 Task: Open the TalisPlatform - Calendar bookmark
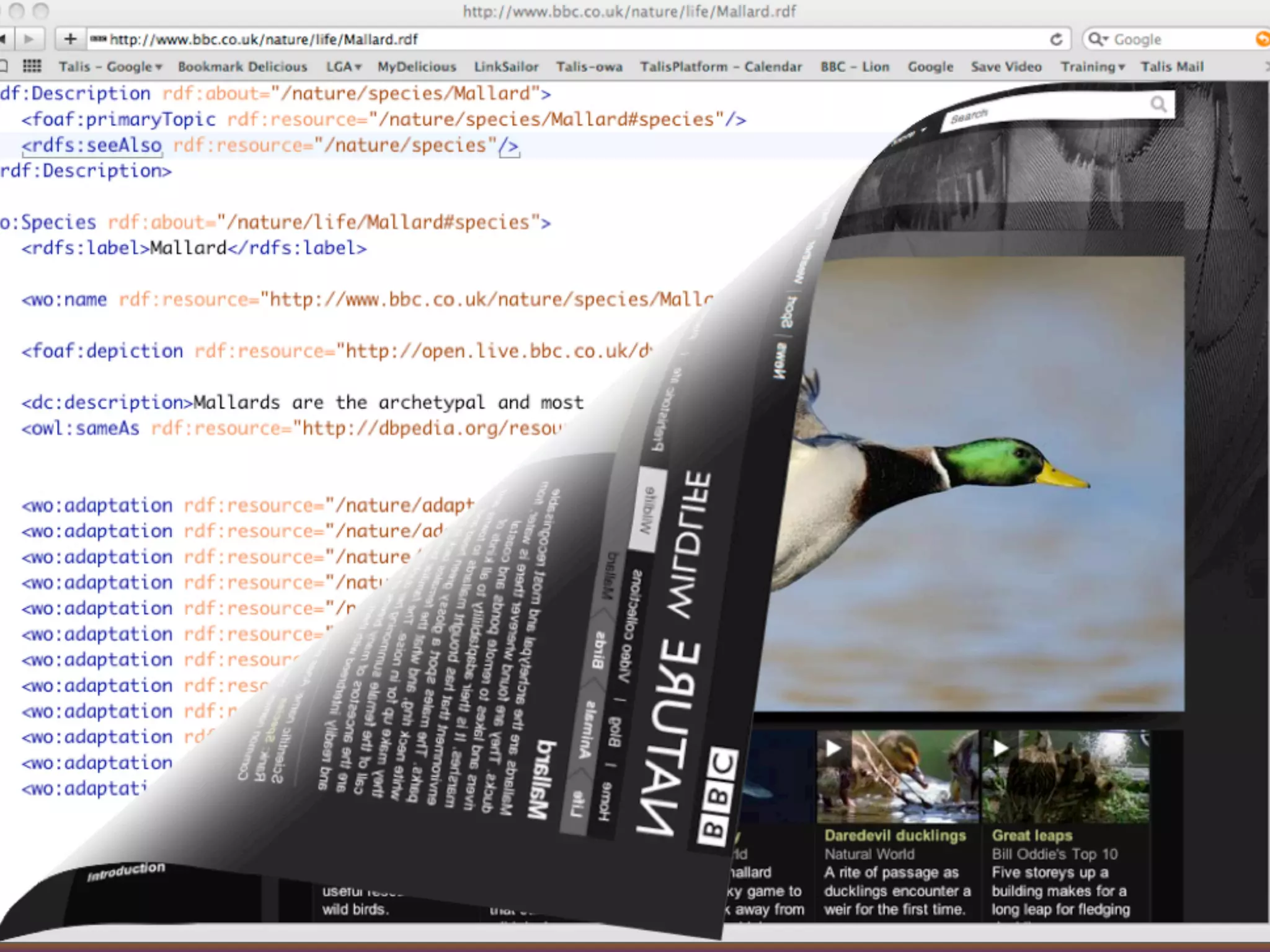point(721,67)
